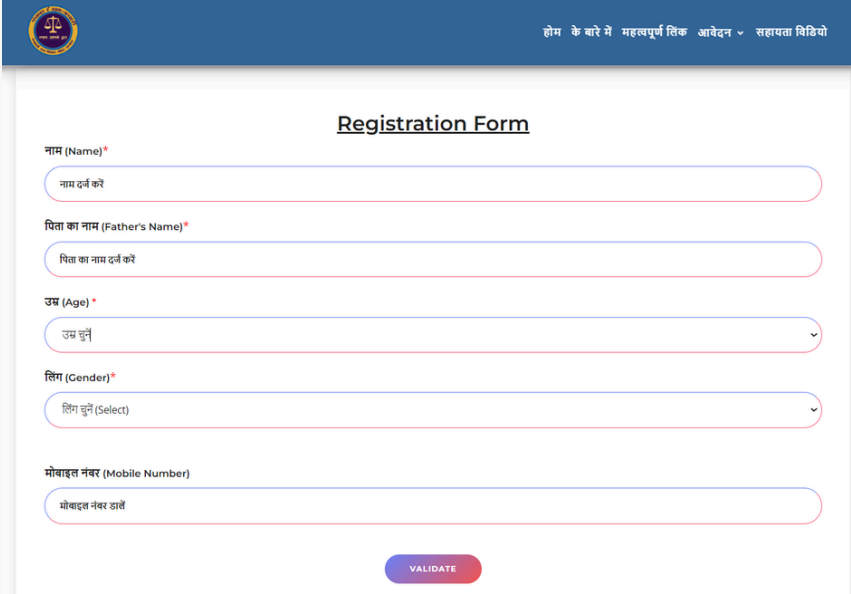
Task: Open महत्वपूर्ण लिंक in navigation bar
Action: point(654,32)
